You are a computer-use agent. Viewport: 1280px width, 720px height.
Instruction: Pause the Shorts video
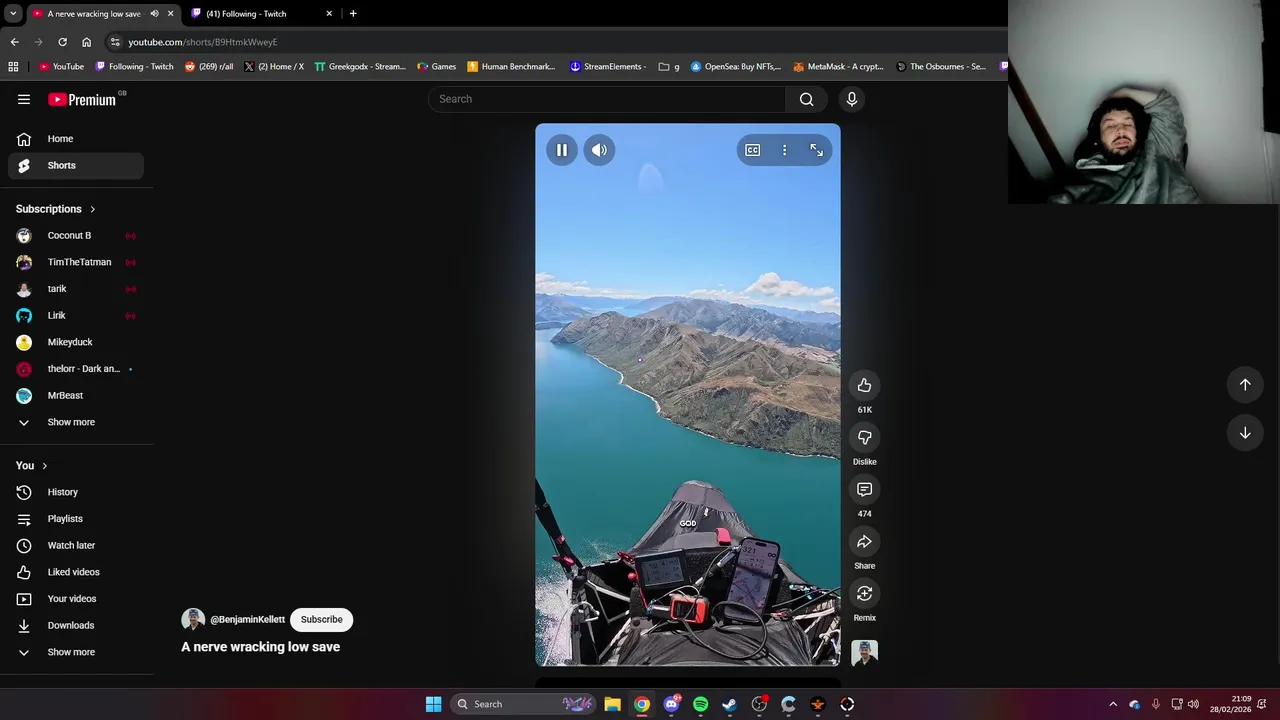pos(562,150)
